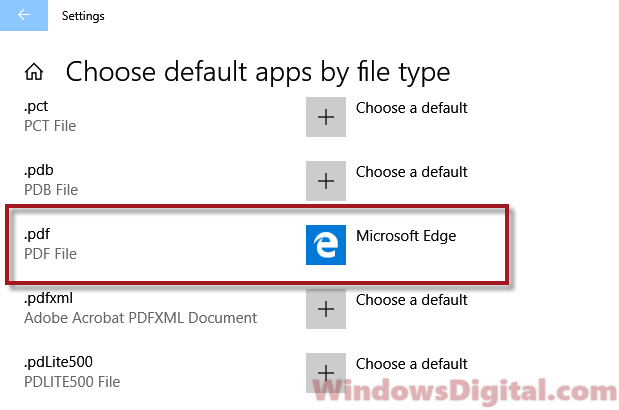Click the 'PDLITE500 File' description
The width and height of the screenshot is (619, 410).
(72, 382)
